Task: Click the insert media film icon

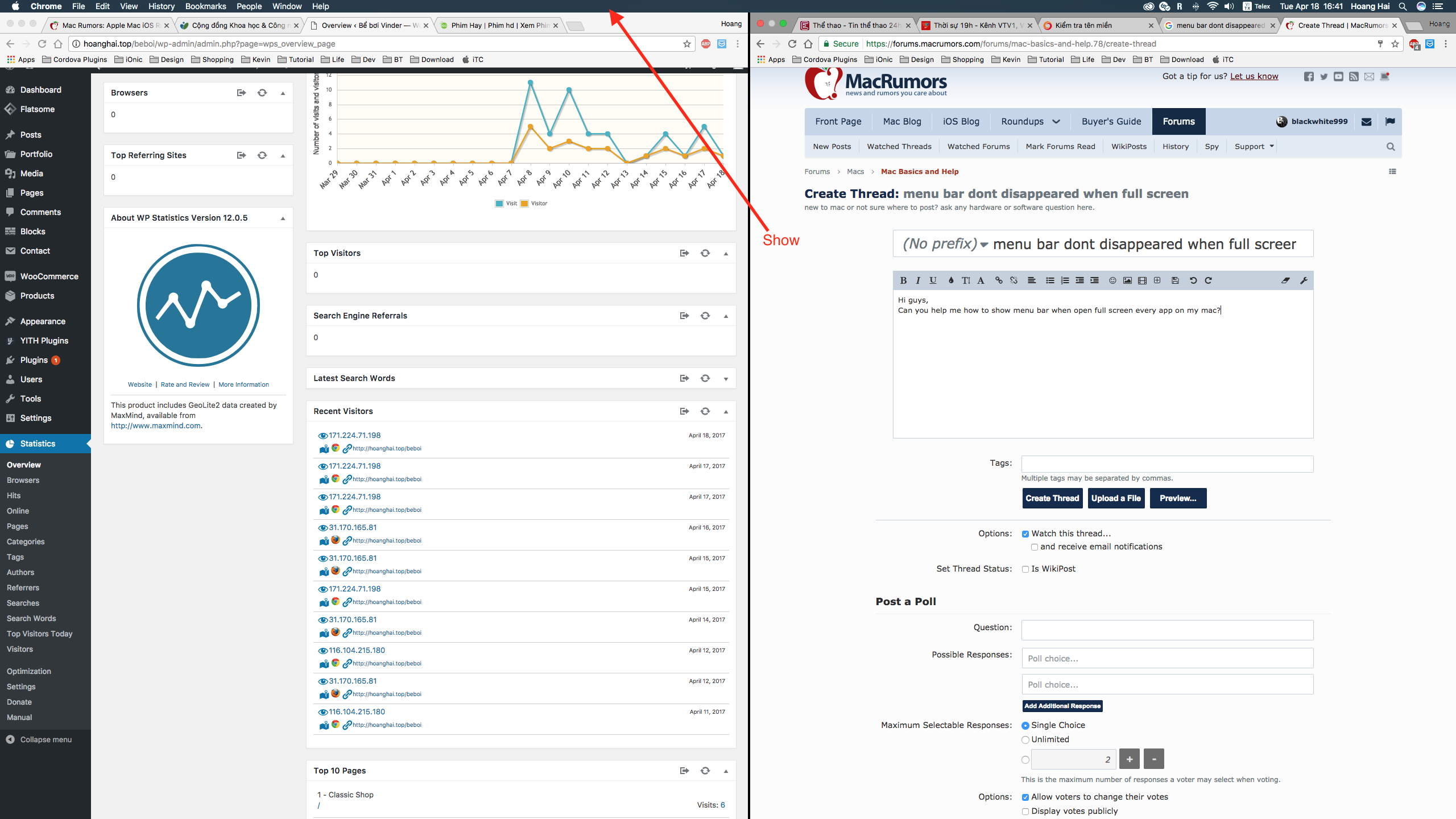Action: pyautogui.click(x=1142, y=280)
